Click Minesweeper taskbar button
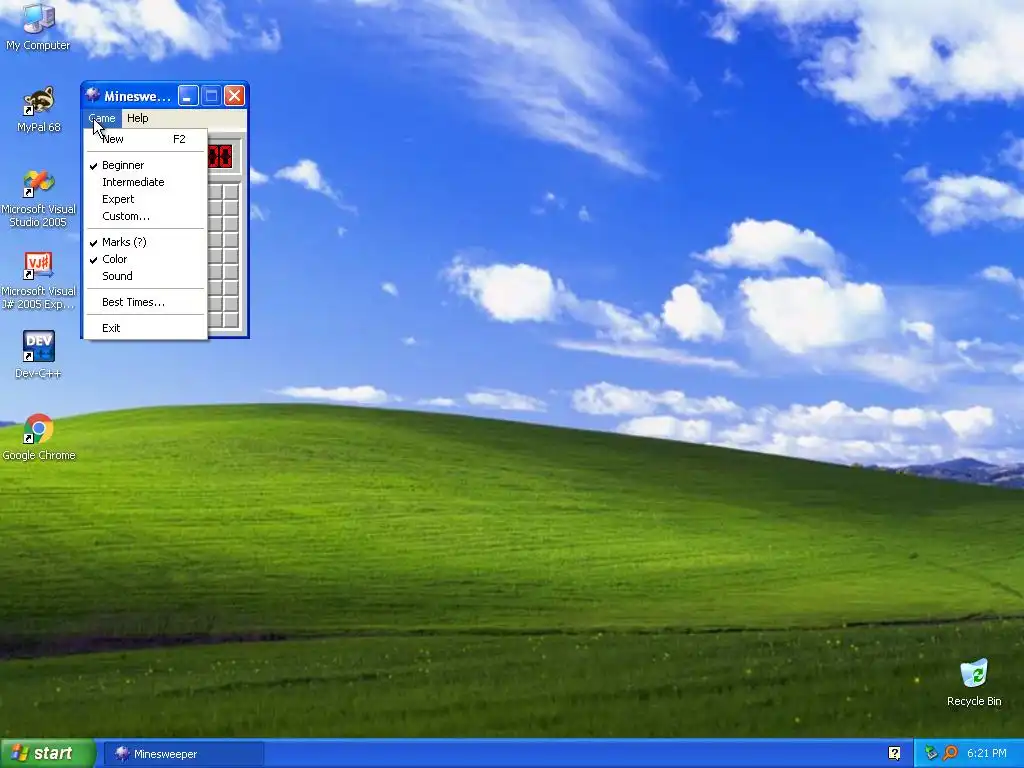Image resolution: width=1024 pixels, height=768 pixels. pos(184,754)
